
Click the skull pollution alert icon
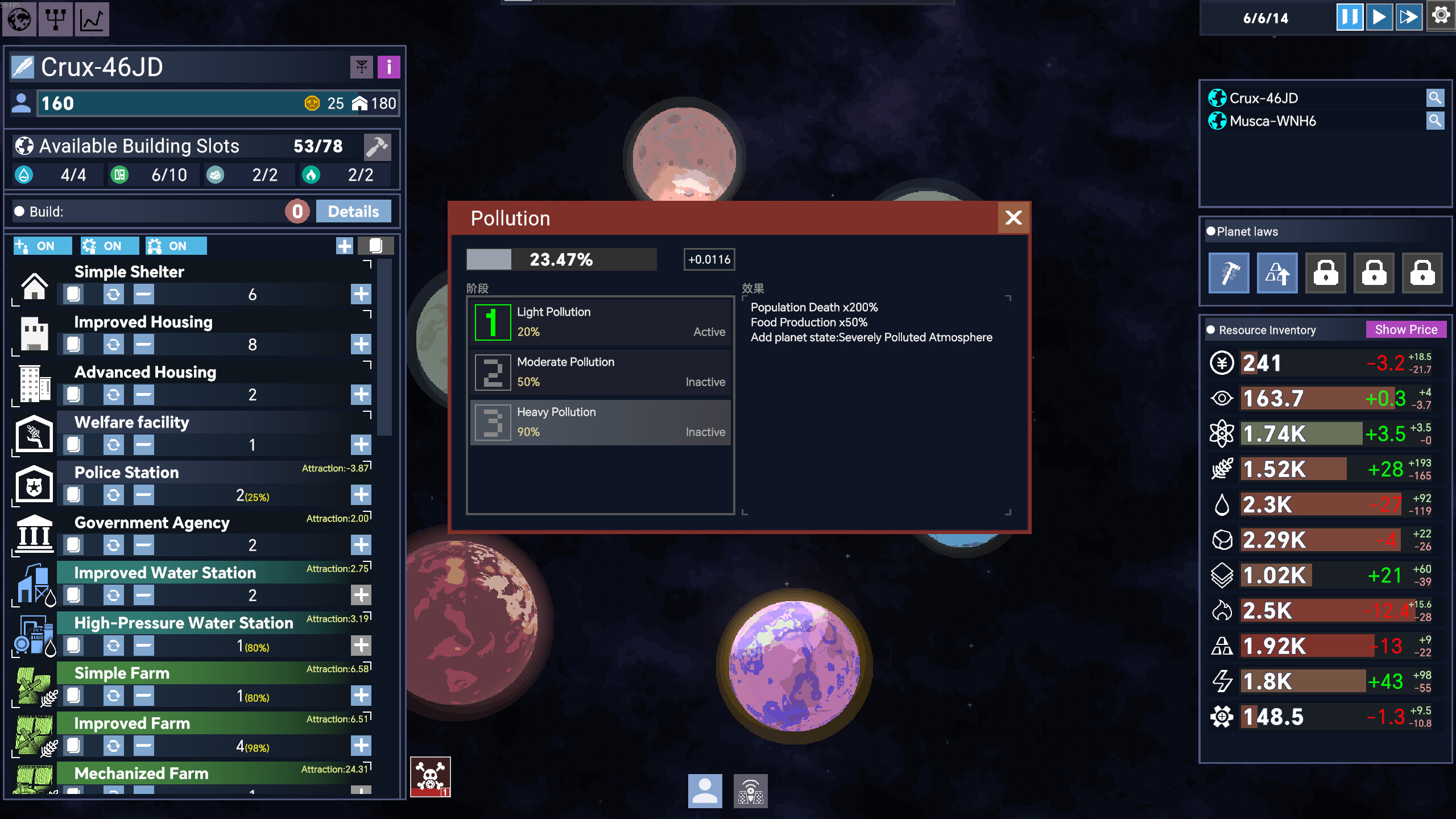pyautogui.click(x=431, y=776)
